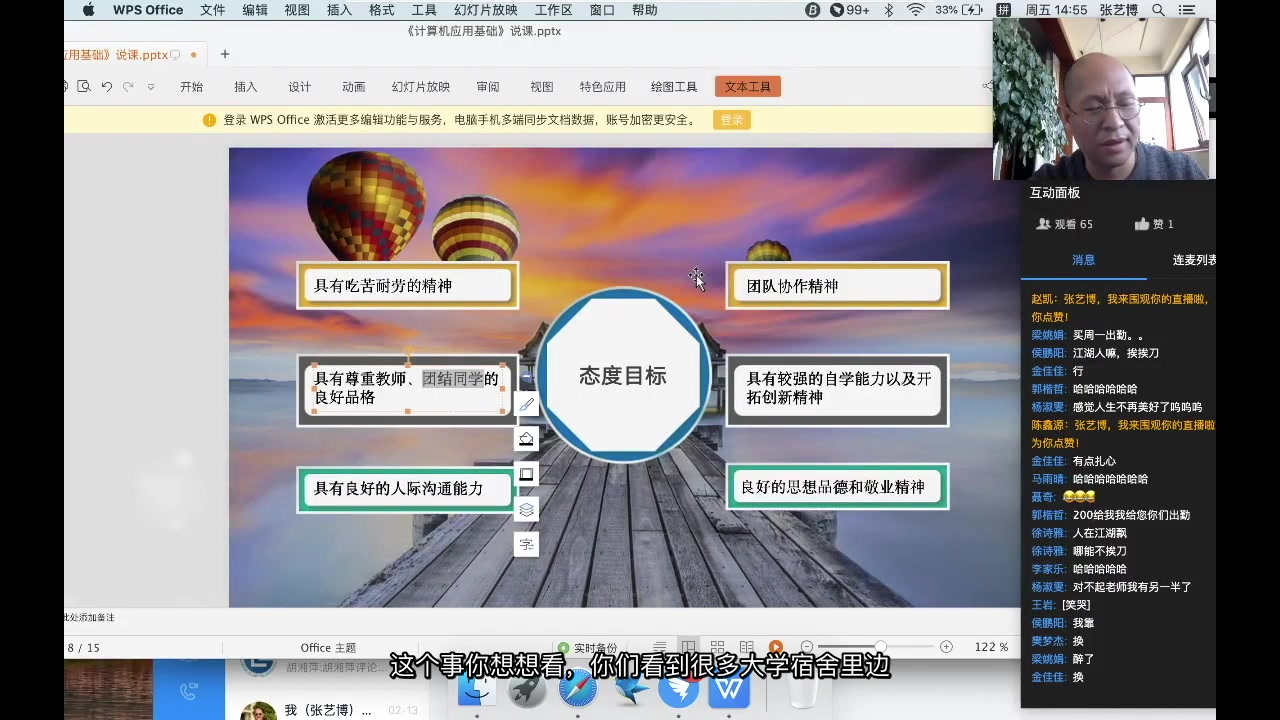The image size is (1280, 720).
Task: Open Spotlight search magnifier in menu bar
Action: coord(1158,10)
